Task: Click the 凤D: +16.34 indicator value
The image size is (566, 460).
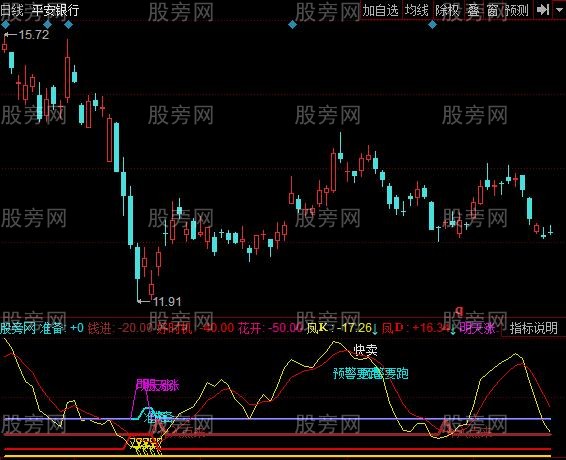Action: (417, 328)
